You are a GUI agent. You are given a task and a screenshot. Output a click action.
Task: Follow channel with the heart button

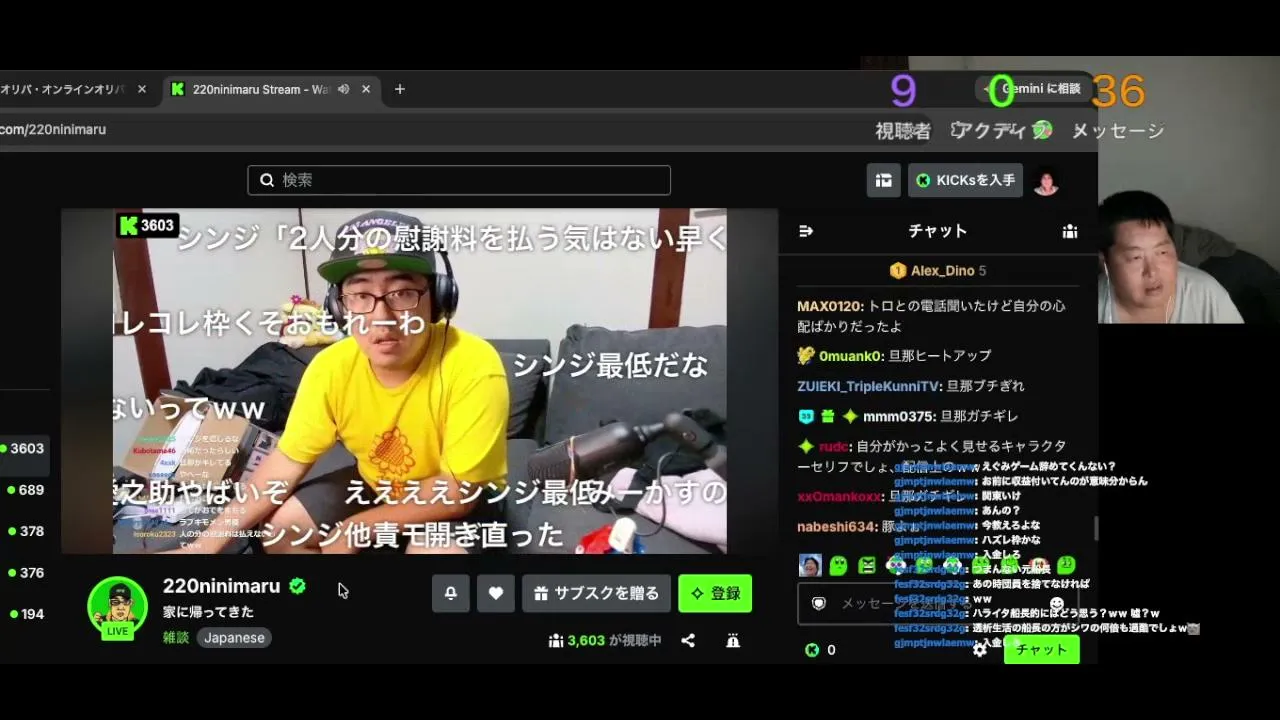[495, 593]
